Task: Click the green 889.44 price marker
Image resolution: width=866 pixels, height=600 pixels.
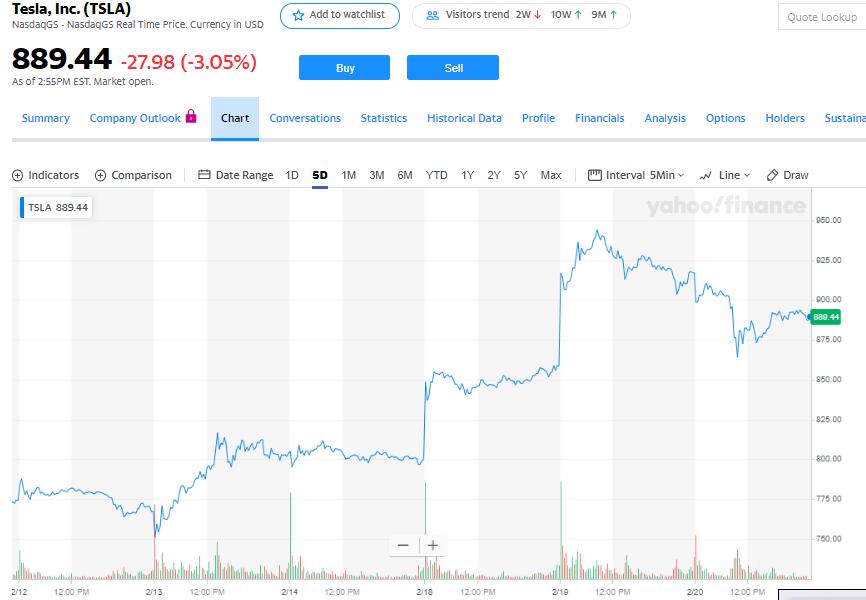Action: 826,316
